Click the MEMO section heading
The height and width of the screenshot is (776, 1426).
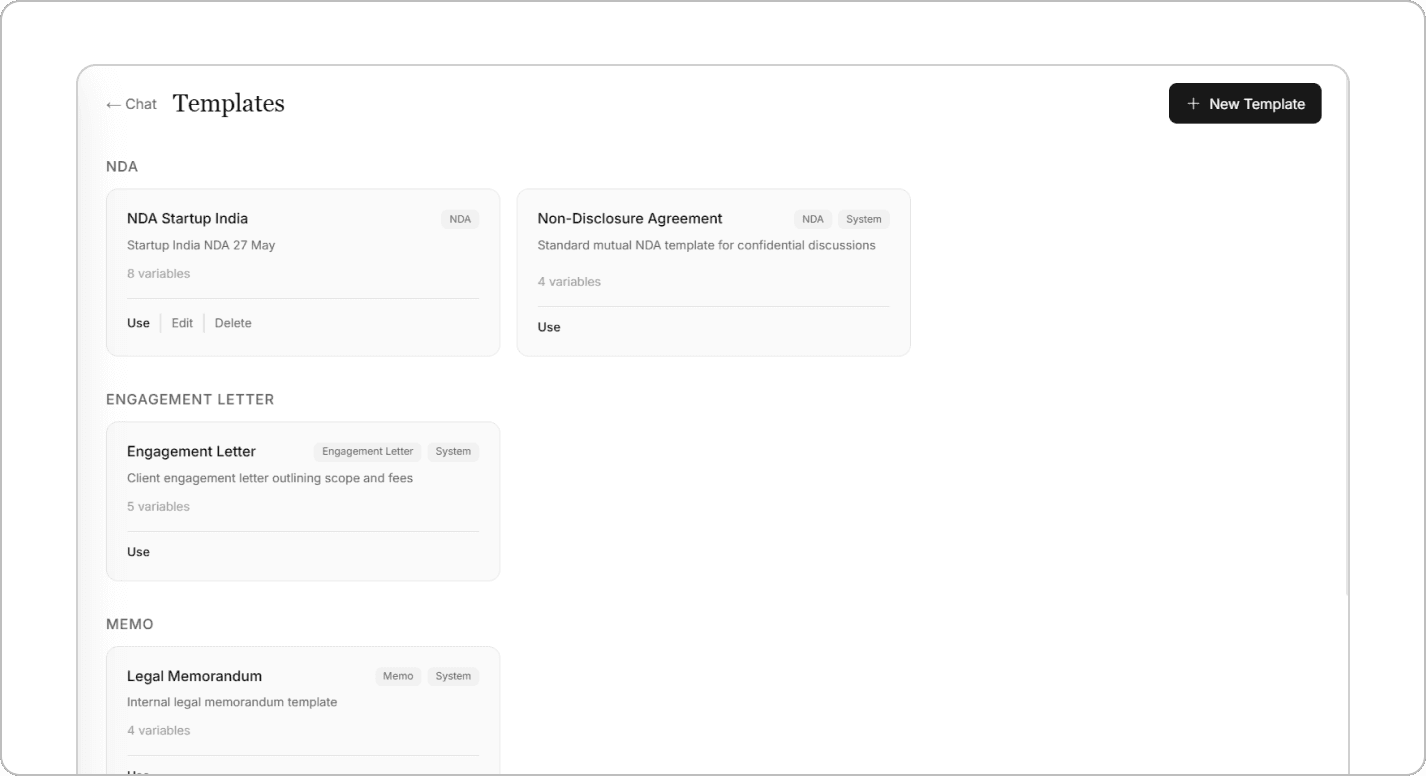130,624
